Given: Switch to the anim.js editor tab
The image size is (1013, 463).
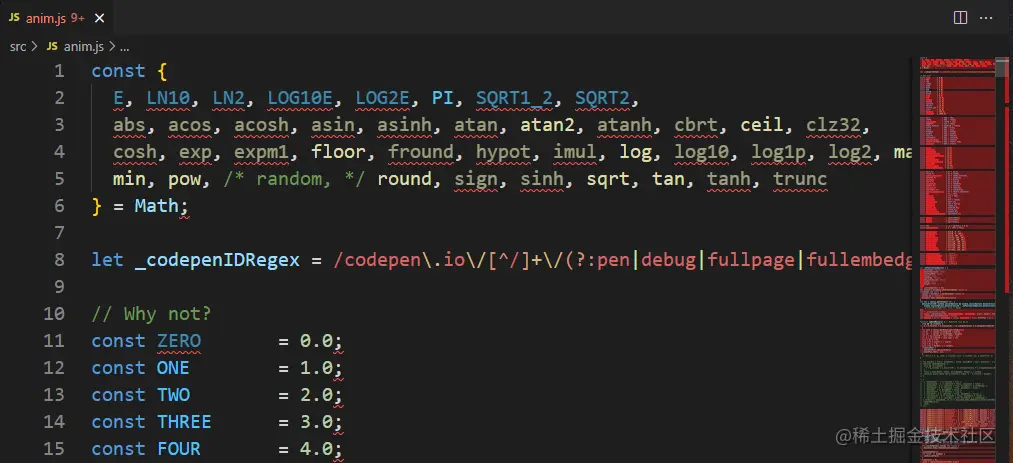Looking at the screenshot, I should tap(57, 17).
